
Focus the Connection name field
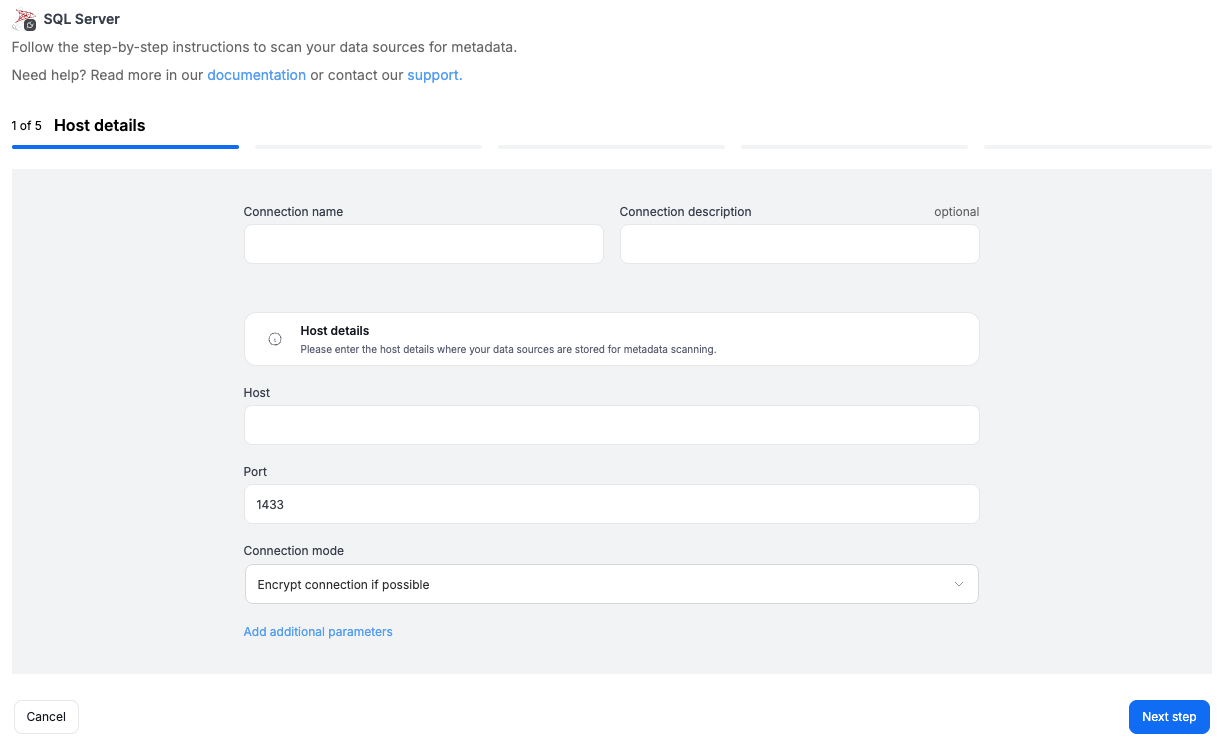[x=424, y=244]
